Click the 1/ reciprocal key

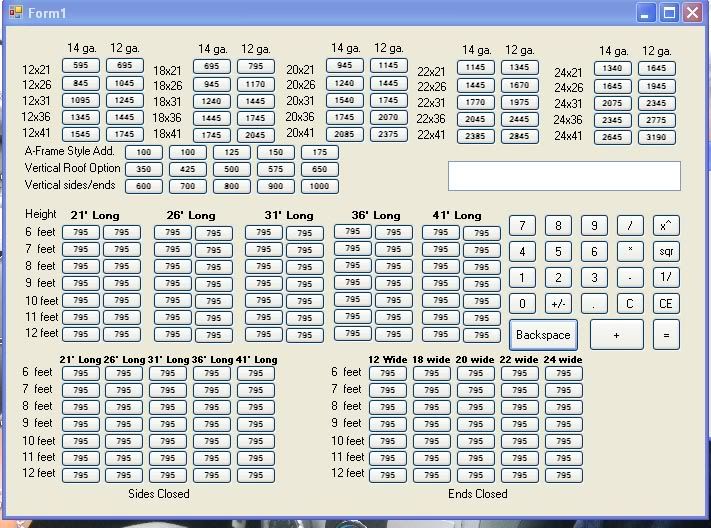666,277
